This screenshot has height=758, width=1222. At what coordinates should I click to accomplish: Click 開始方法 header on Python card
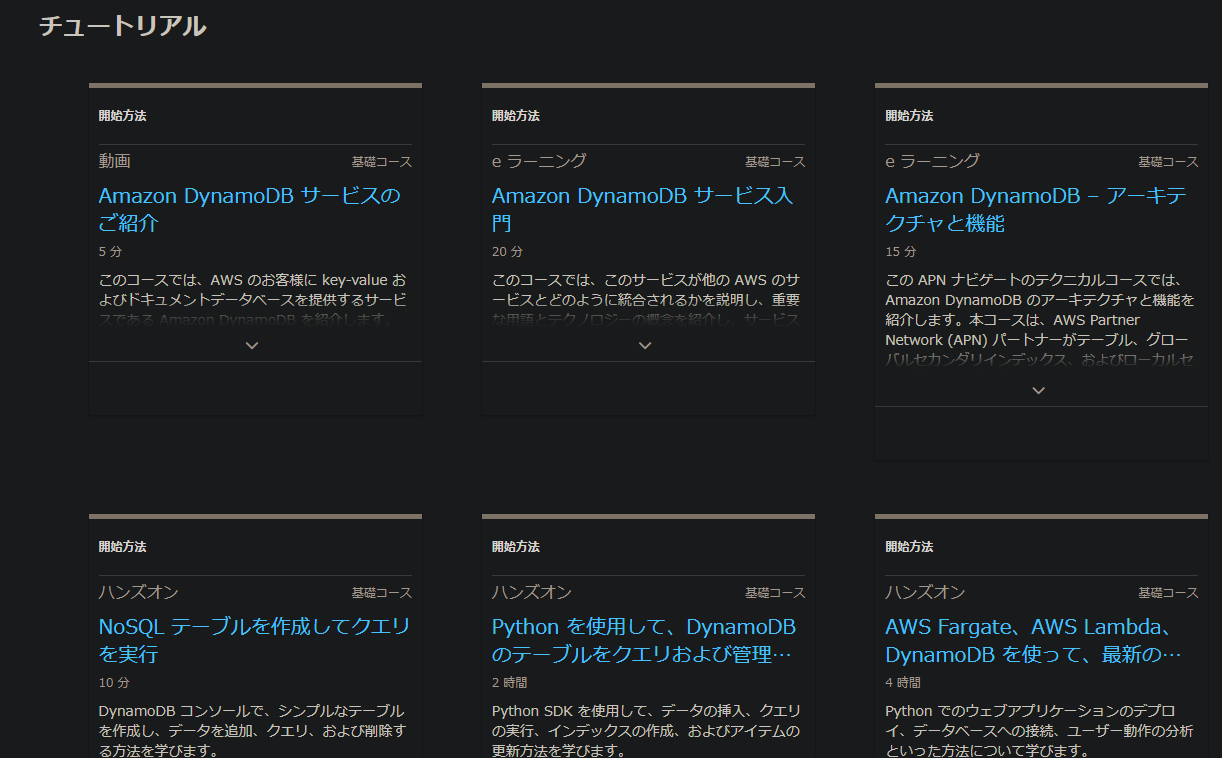tap(516, 547)
